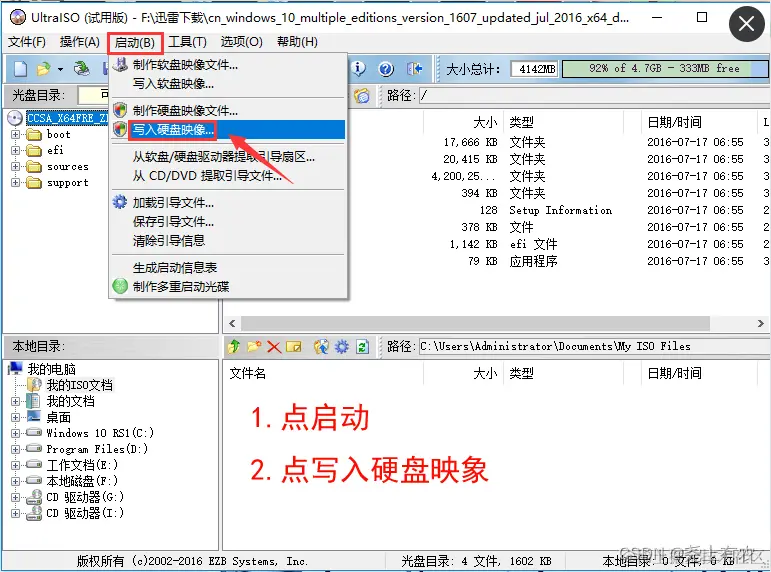Expand the boot folder node
Image resolution: width=771 pixels, height=572 pixels.
(x=15, y=134)
